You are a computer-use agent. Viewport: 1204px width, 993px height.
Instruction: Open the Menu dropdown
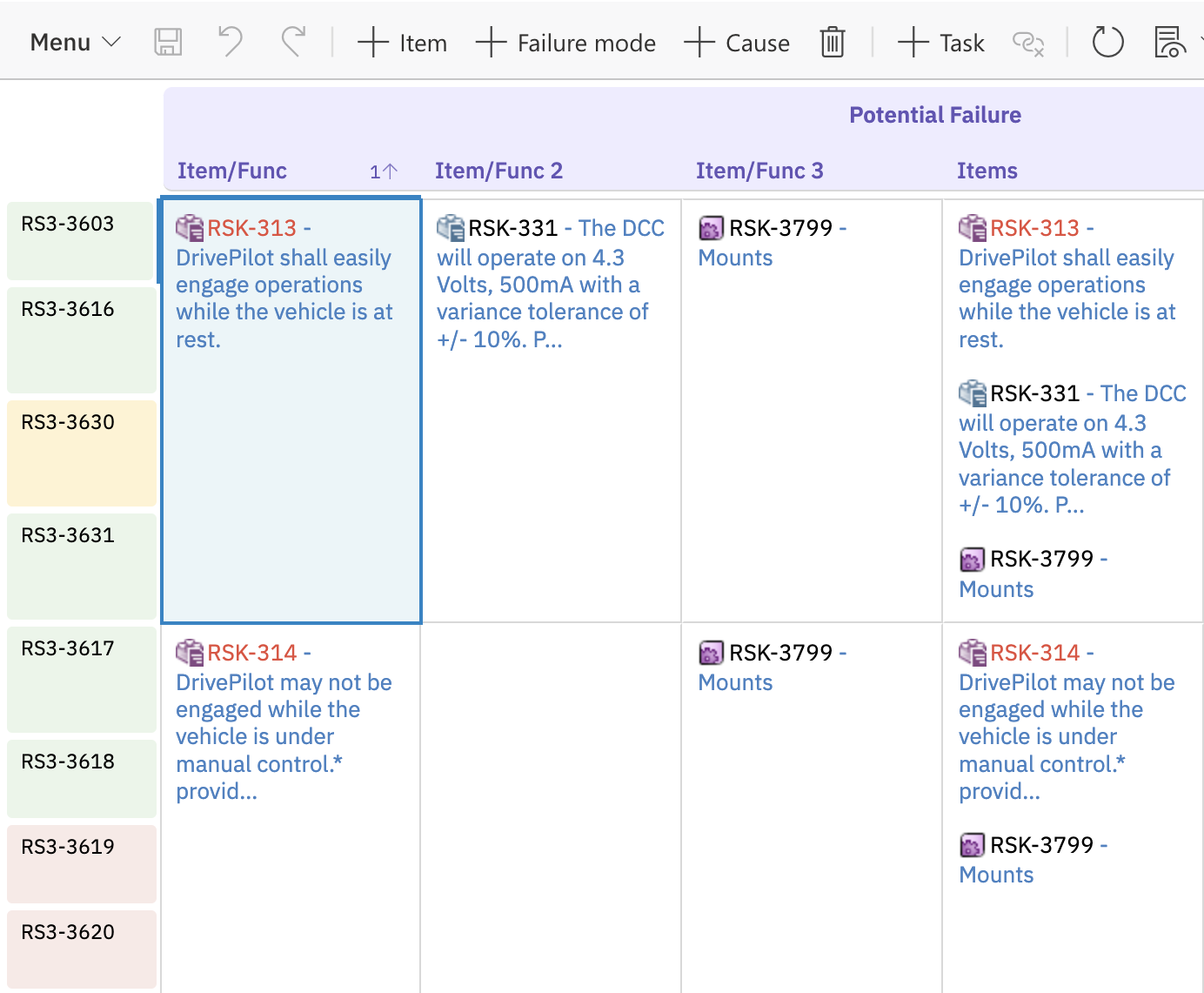(x=76, y=42)
